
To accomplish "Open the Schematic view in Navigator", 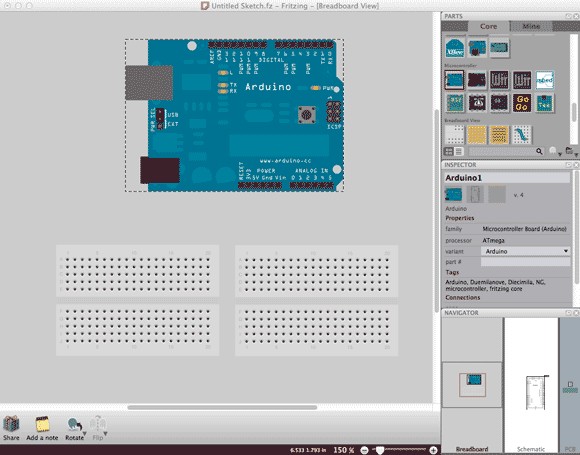I will (x=531, y=385).
